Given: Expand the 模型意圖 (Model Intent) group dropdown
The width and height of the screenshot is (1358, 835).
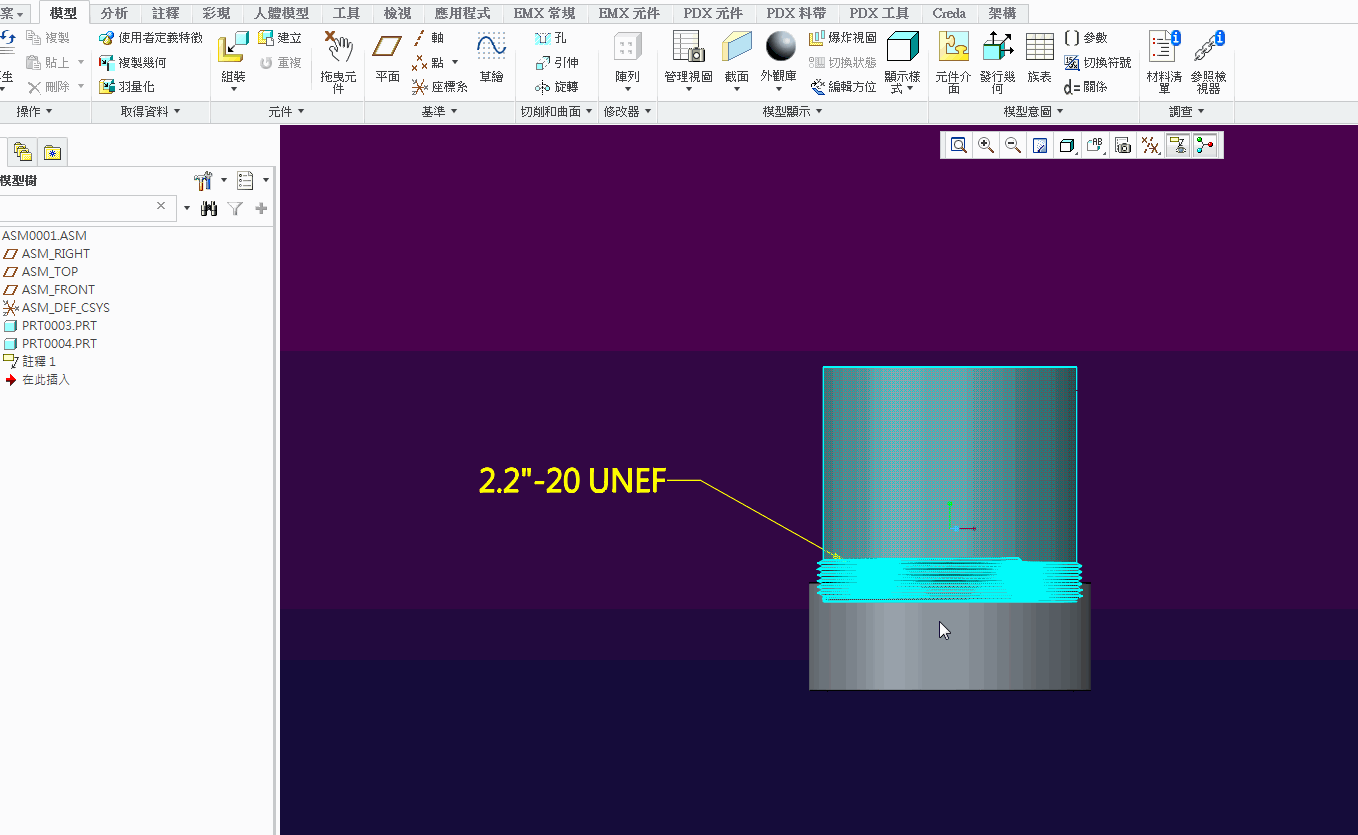Looking at the screenshot, I should [1033, 112].
